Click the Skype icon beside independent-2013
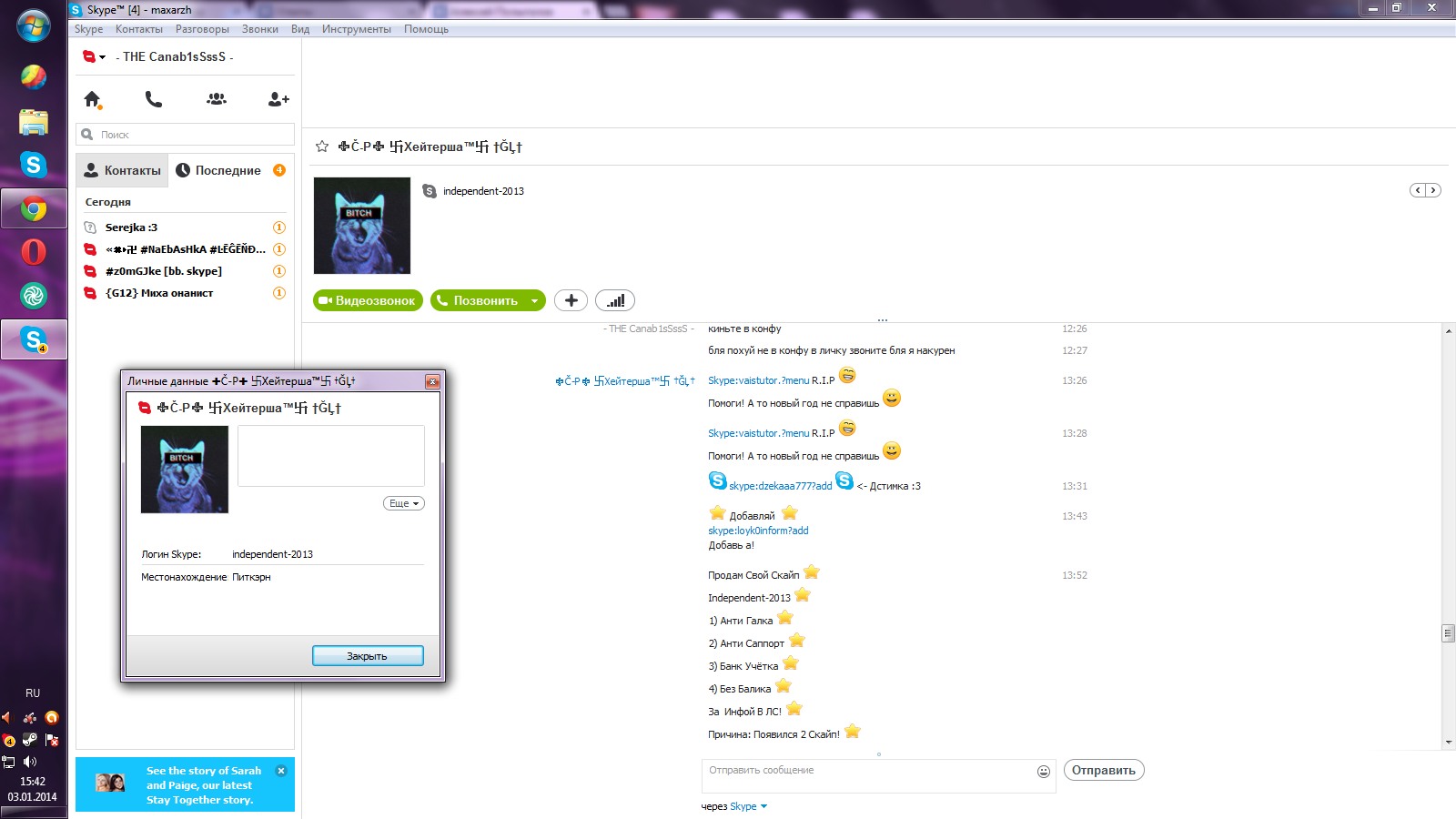The image size is (1456, 819). coord(430,191)
